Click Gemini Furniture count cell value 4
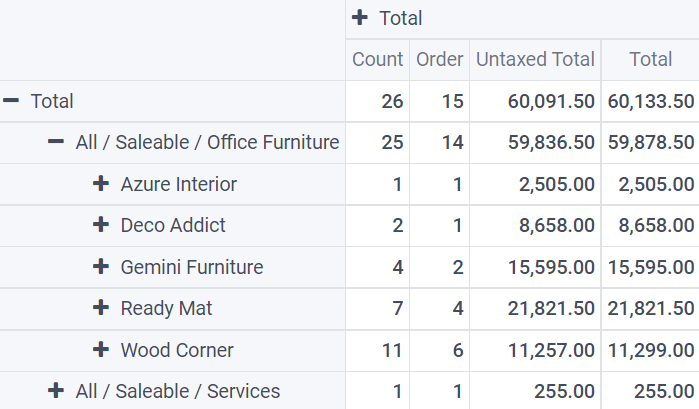Viewport: 699px width, 409px height. tap(397, 267)
